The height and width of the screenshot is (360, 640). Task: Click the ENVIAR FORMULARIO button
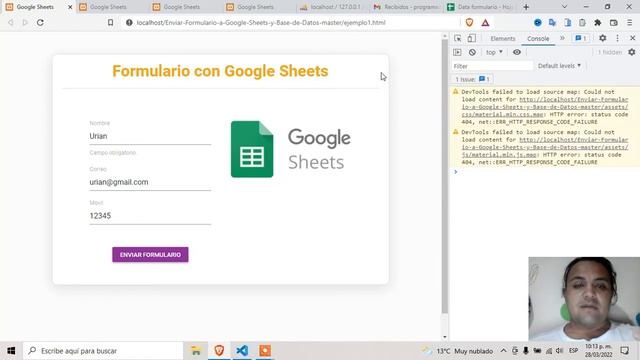[x=150, y=255]
